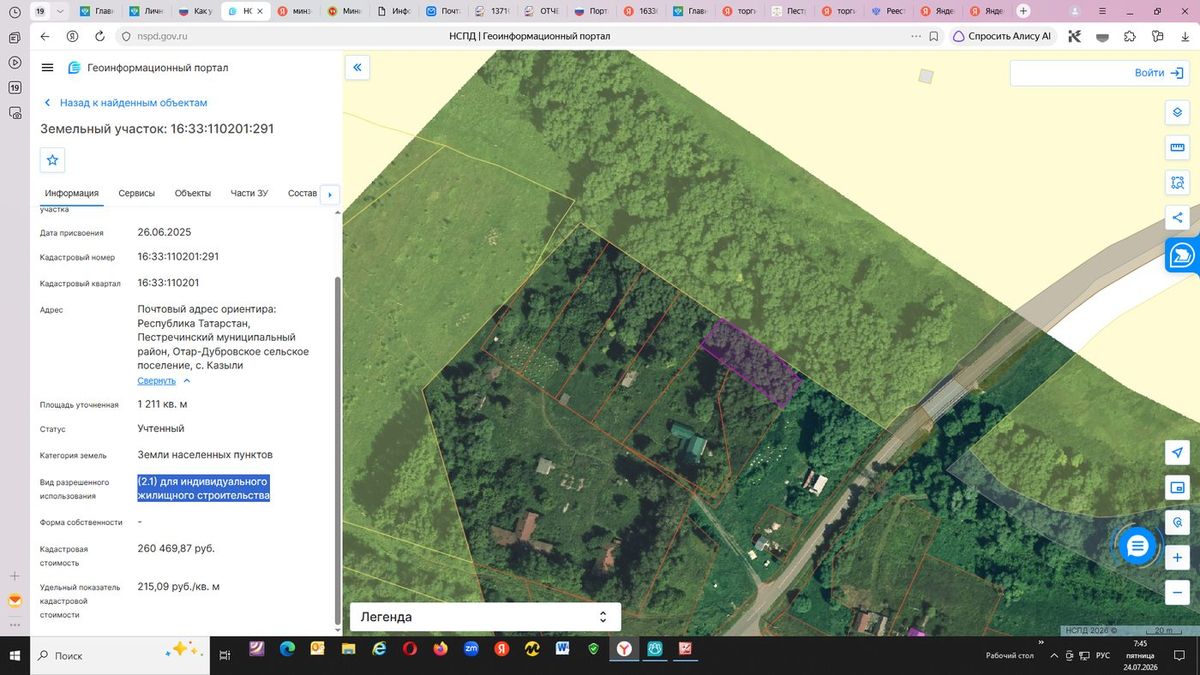Open new browser tab with plus
1200x675 pixels.
pyautogui.click(x=1023, y=11)
